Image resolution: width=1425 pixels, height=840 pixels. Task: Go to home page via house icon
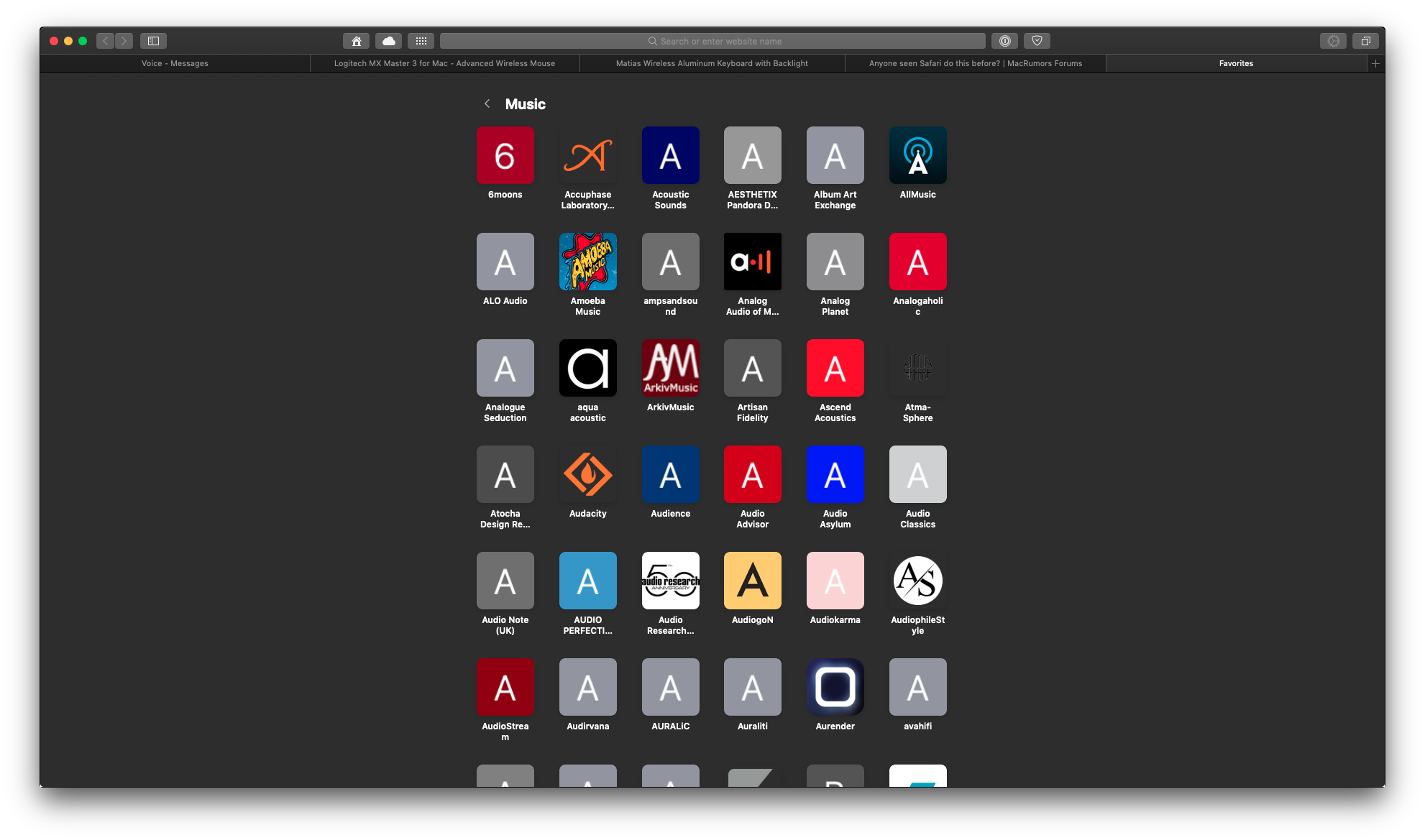tap(356, 41)
